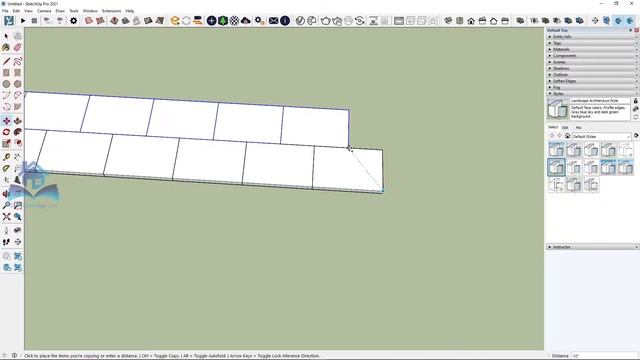This screenshot has width=640, height=360.
Task: Expand the Scenes panel
Action: (x=592, y=62)
